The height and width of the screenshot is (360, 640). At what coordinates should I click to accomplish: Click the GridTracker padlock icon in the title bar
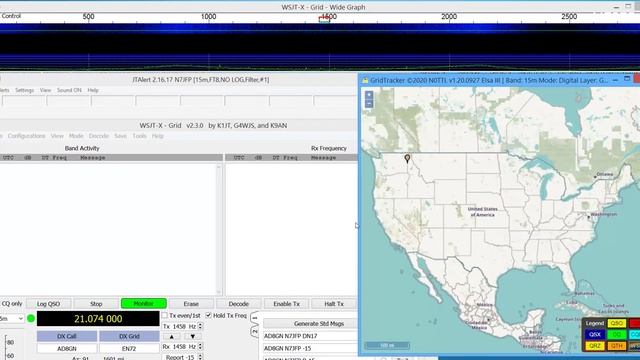[365, 80]
